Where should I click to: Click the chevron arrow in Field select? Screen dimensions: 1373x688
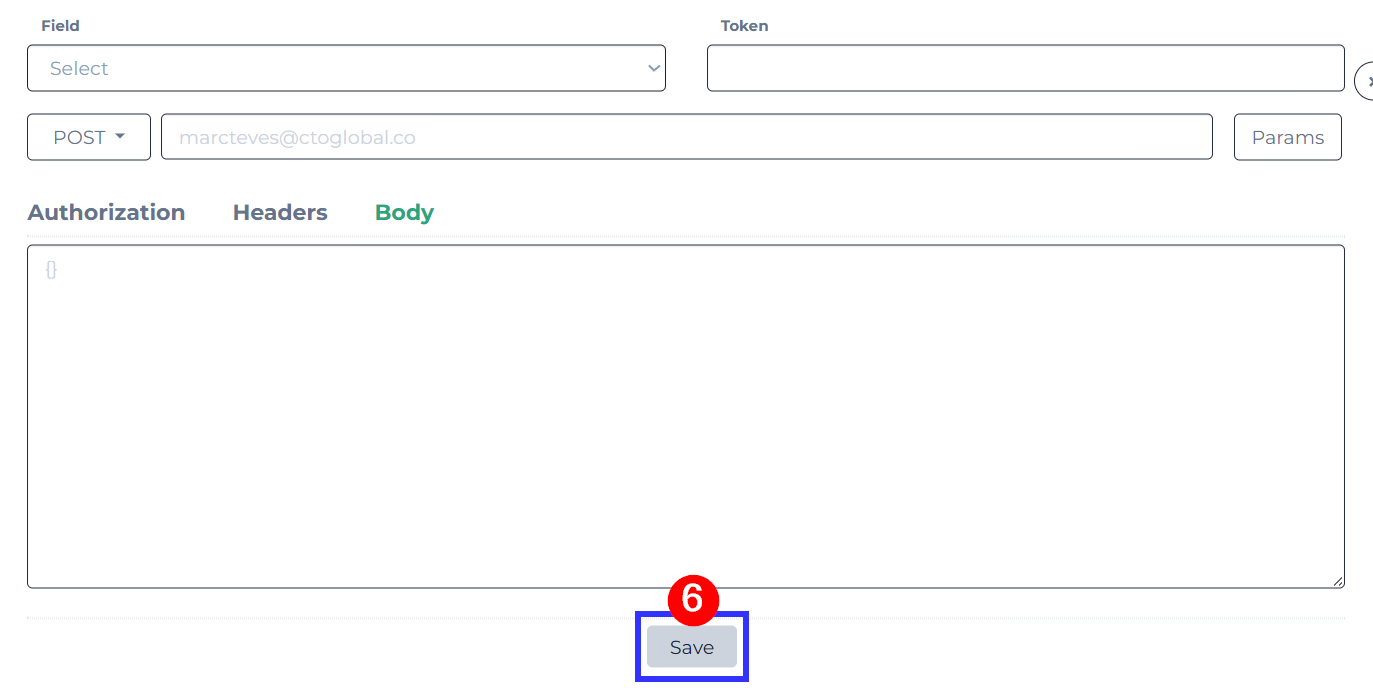654,68
